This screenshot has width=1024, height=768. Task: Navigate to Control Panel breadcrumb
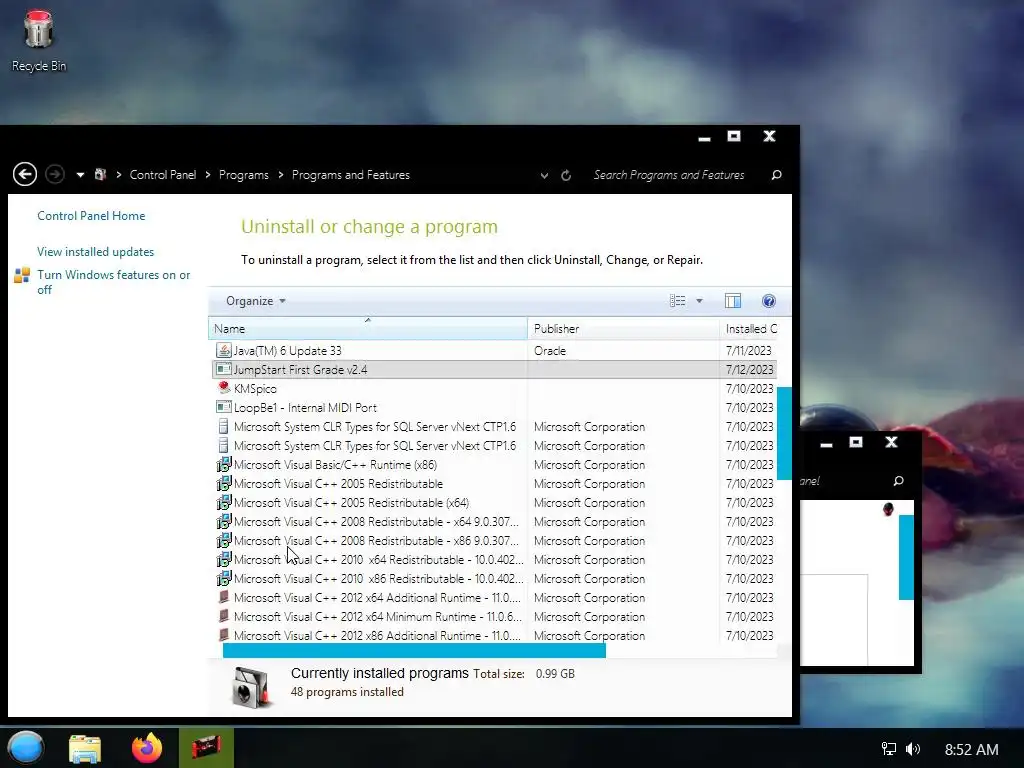(x=163, y=175)
